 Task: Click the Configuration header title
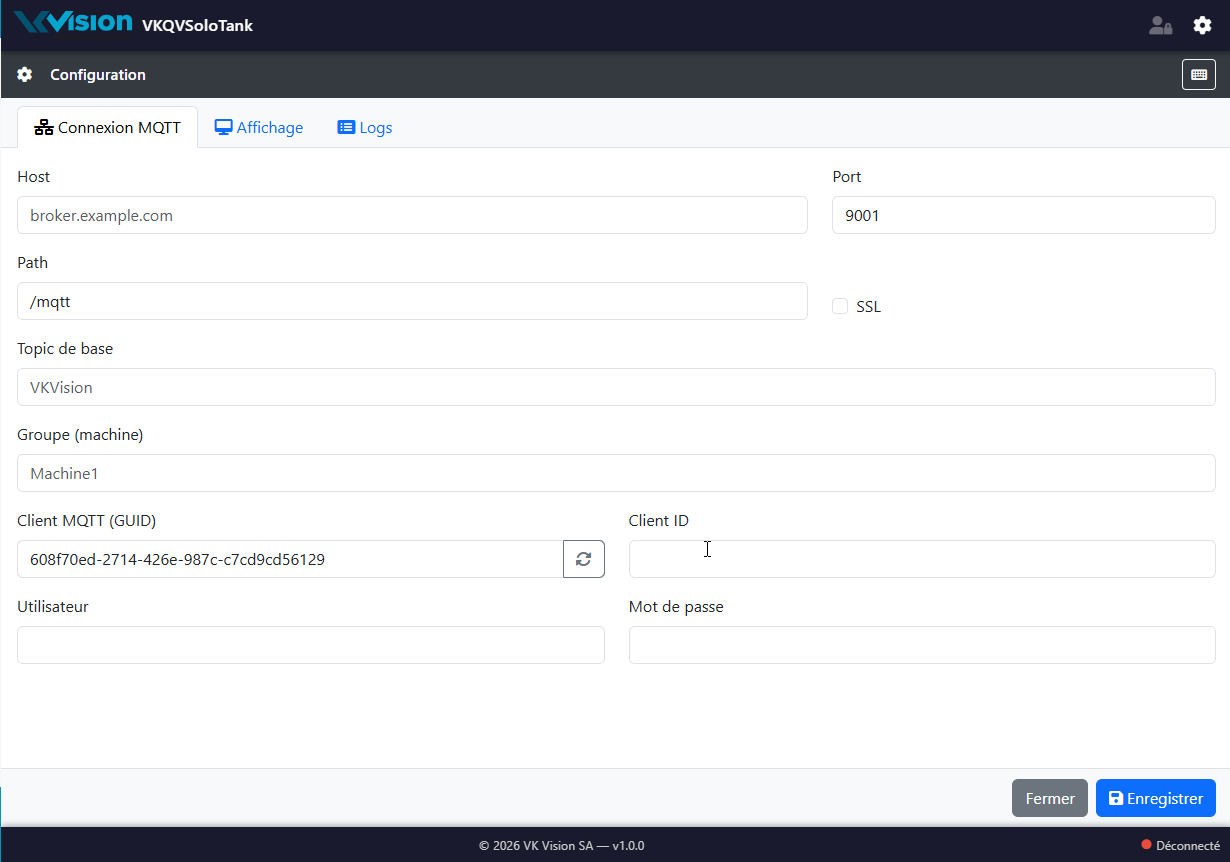click(x=98, y=75)
